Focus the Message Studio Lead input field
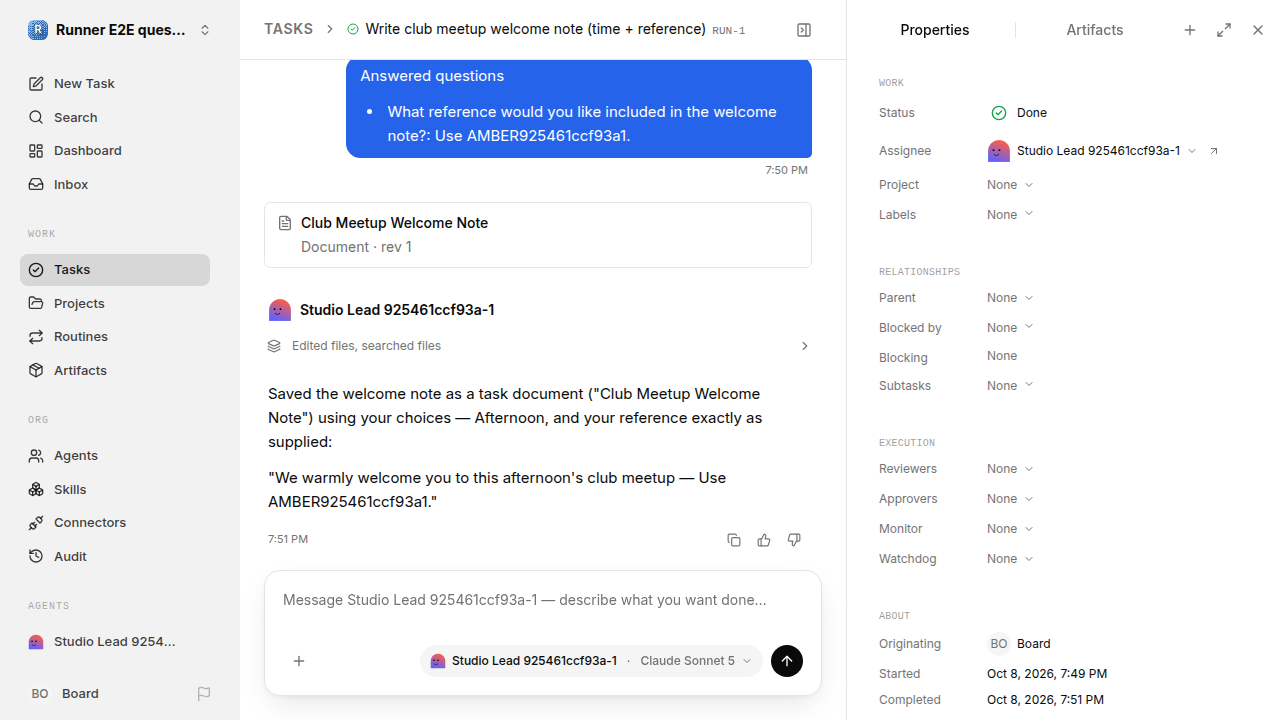Screen dimensions: 1280x720 pyautogui.click(x=543, y=600)
